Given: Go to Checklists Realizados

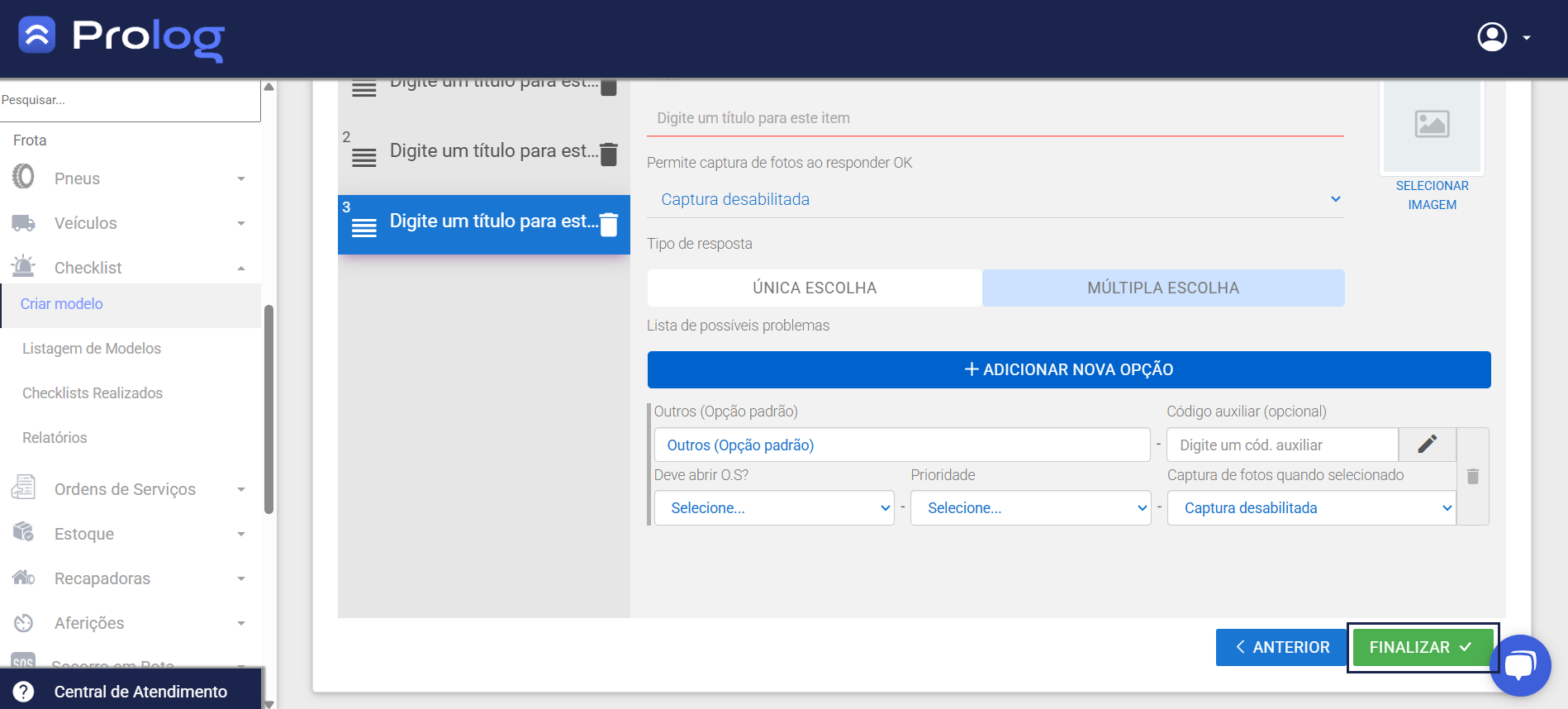Looking at the screenshot, I should pos(93,393).
